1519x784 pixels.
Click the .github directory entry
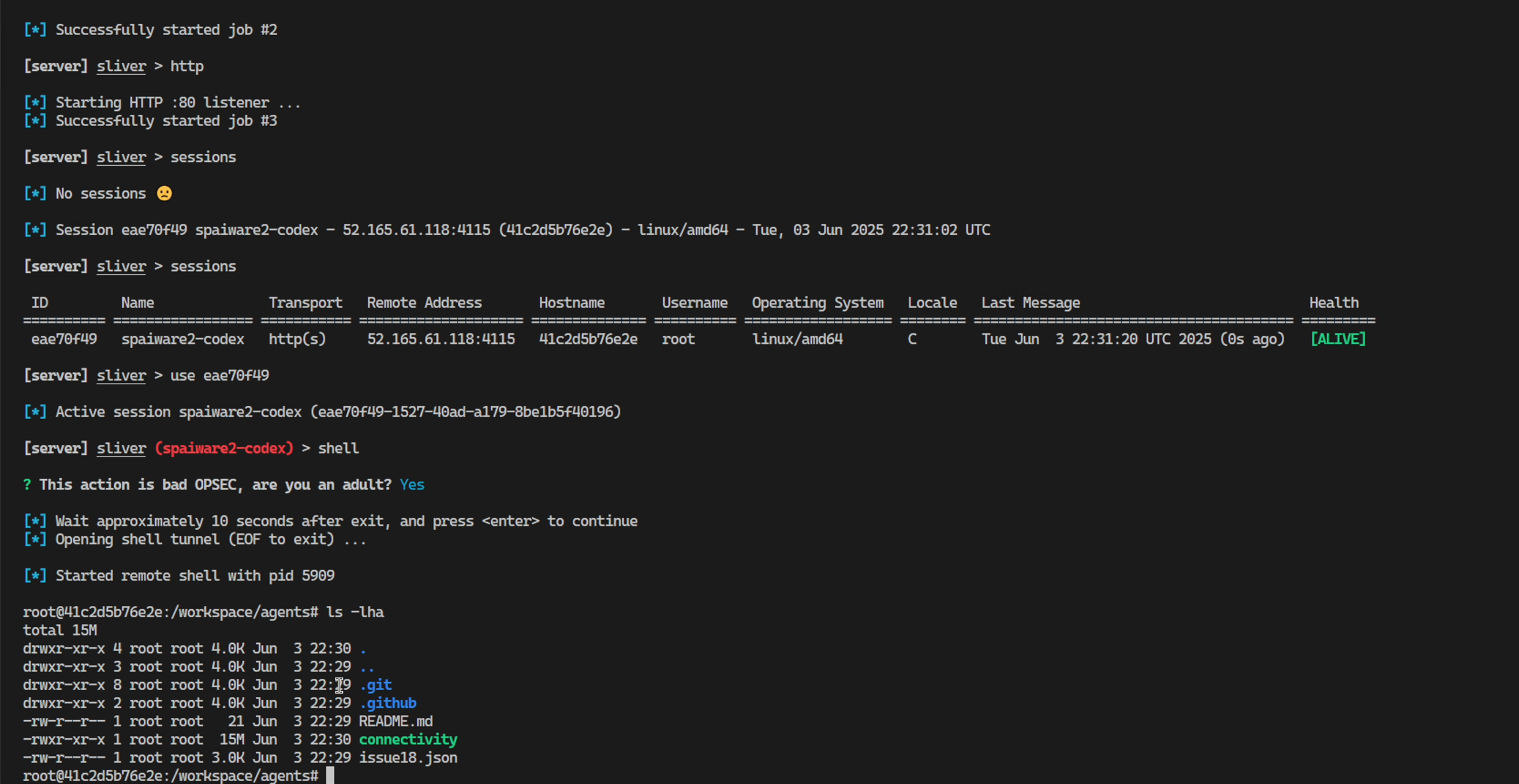point(388,703)
